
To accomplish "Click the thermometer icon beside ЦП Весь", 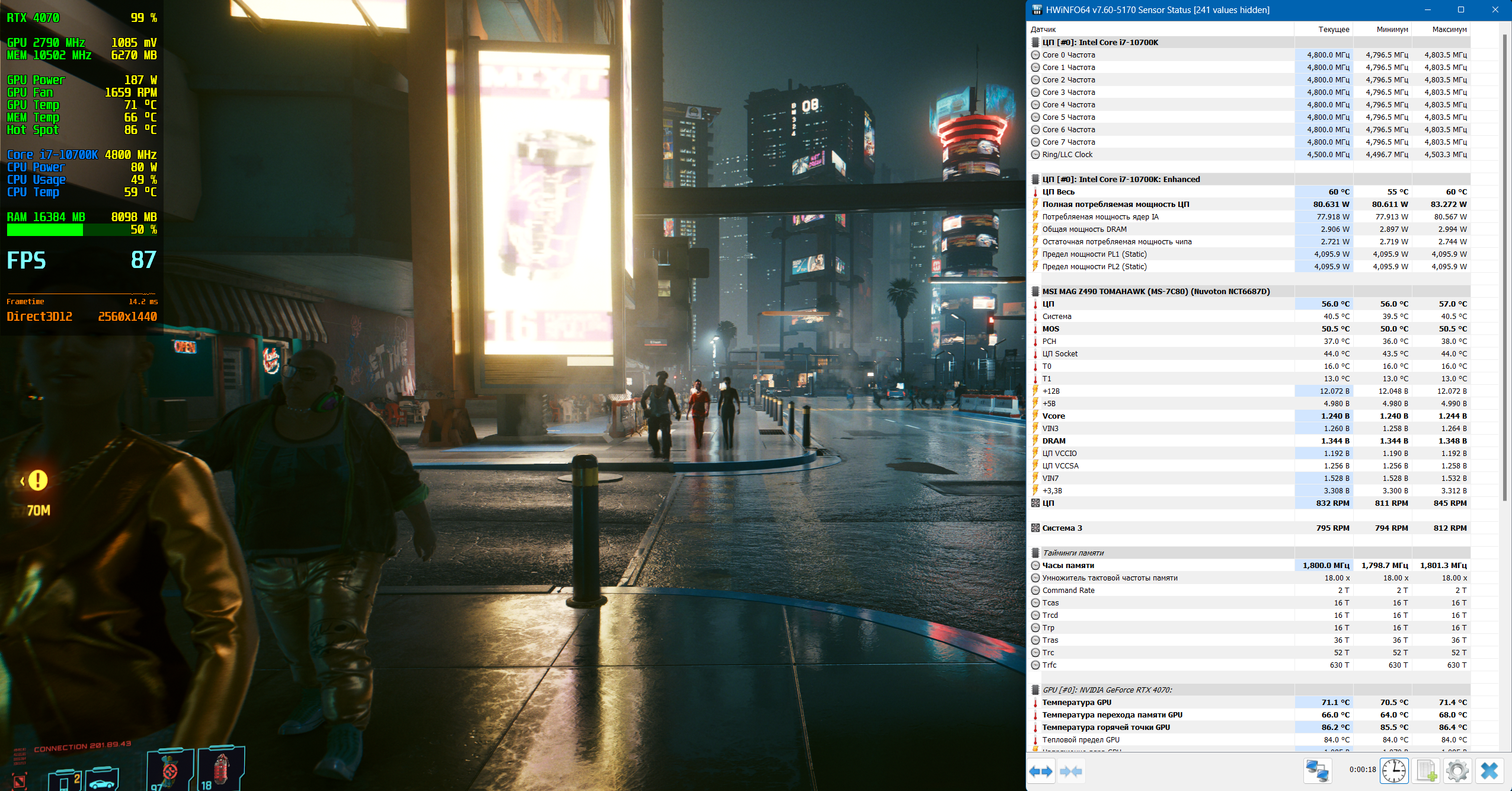I will (1035, 192).
